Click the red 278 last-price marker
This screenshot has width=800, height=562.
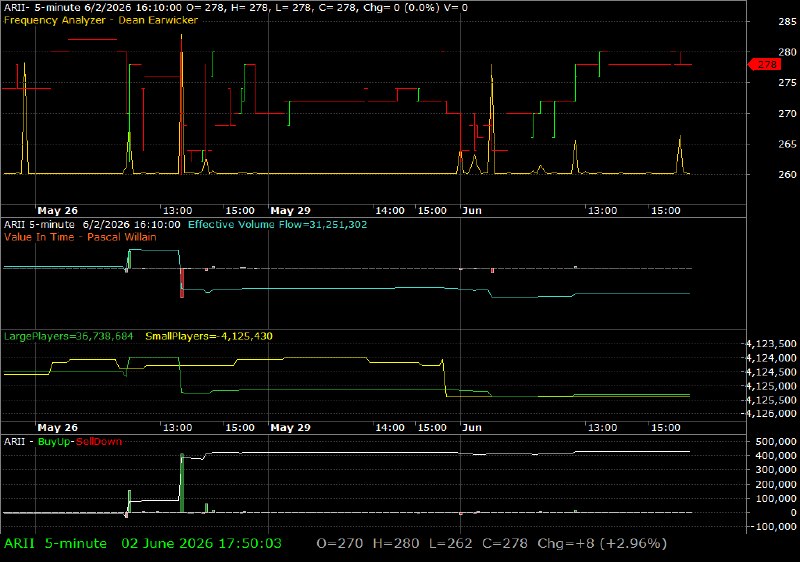pos(765,64)
